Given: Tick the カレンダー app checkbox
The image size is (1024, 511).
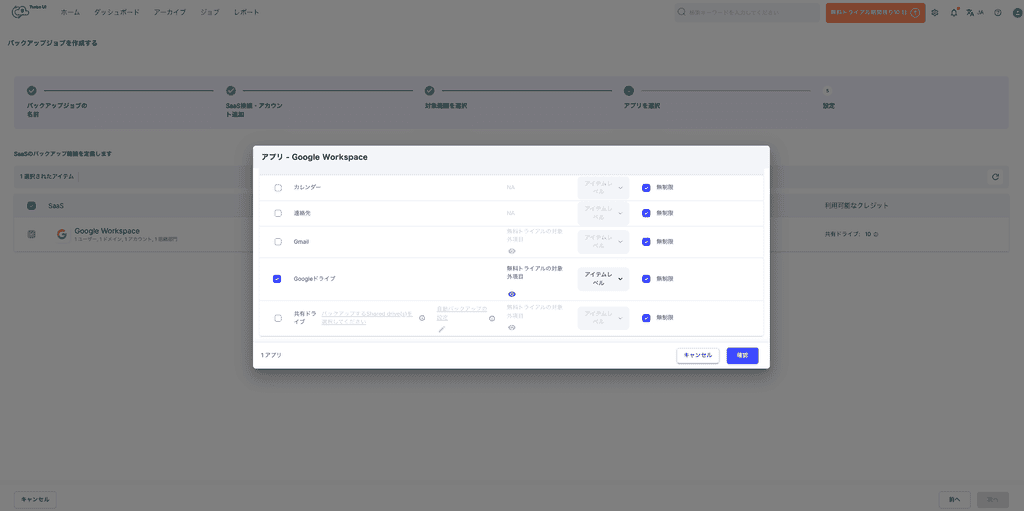Looking at the screenshot, I should point(278,188).
